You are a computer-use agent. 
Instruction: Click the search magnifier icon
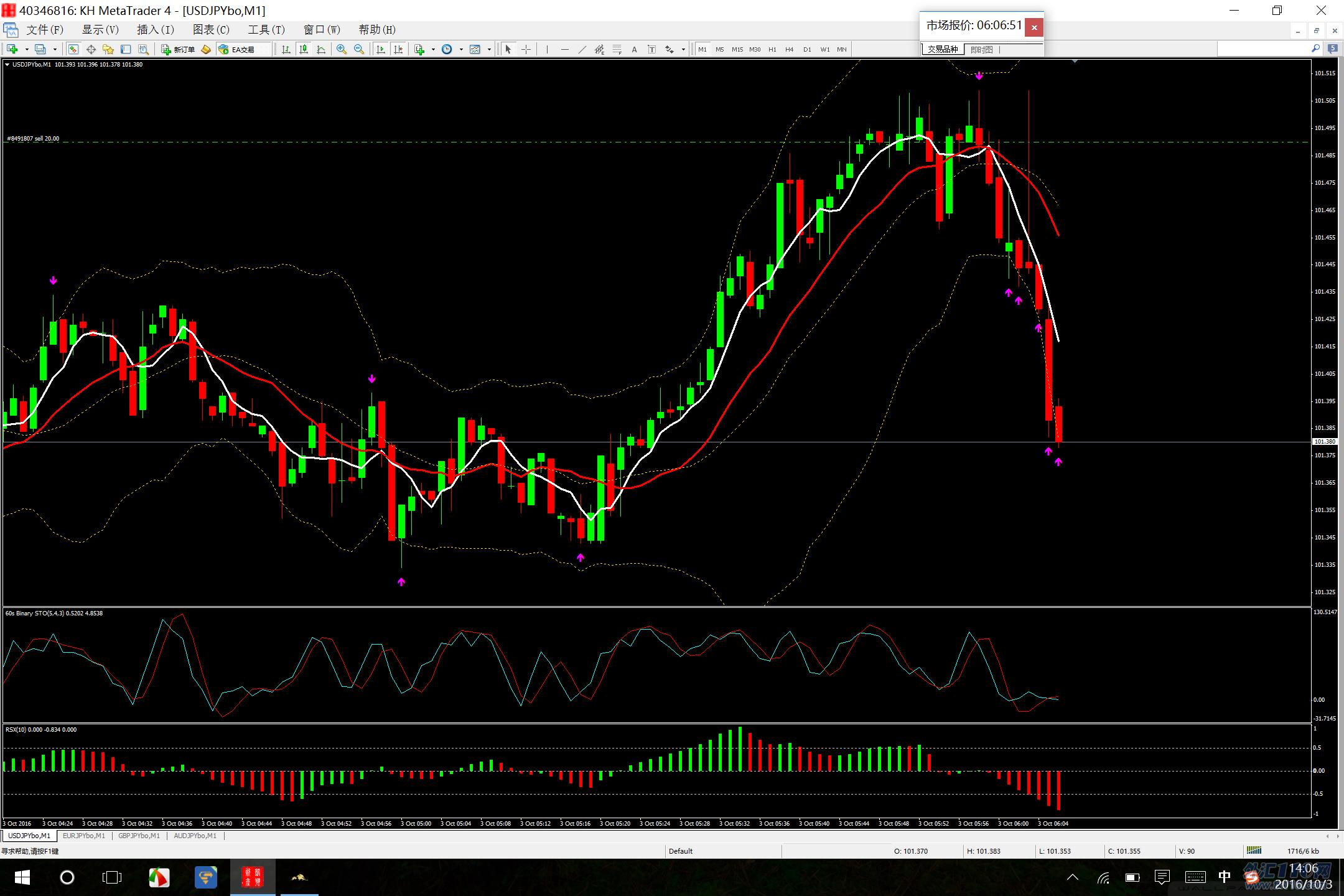tap(1315, 49)
